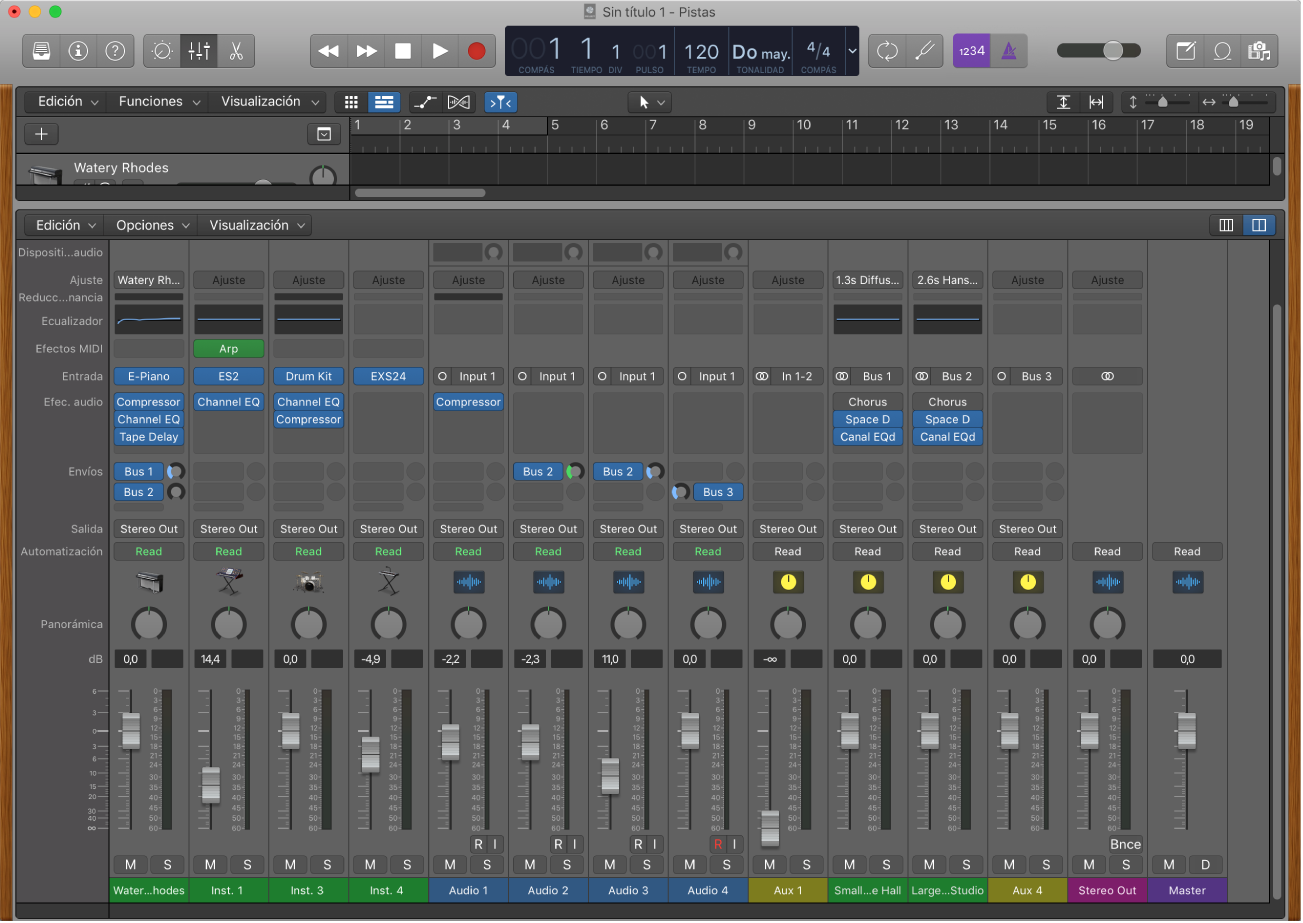Solo the Inst. 3 channel
Screen dimensions: 1303x923
tap(327, 864)
